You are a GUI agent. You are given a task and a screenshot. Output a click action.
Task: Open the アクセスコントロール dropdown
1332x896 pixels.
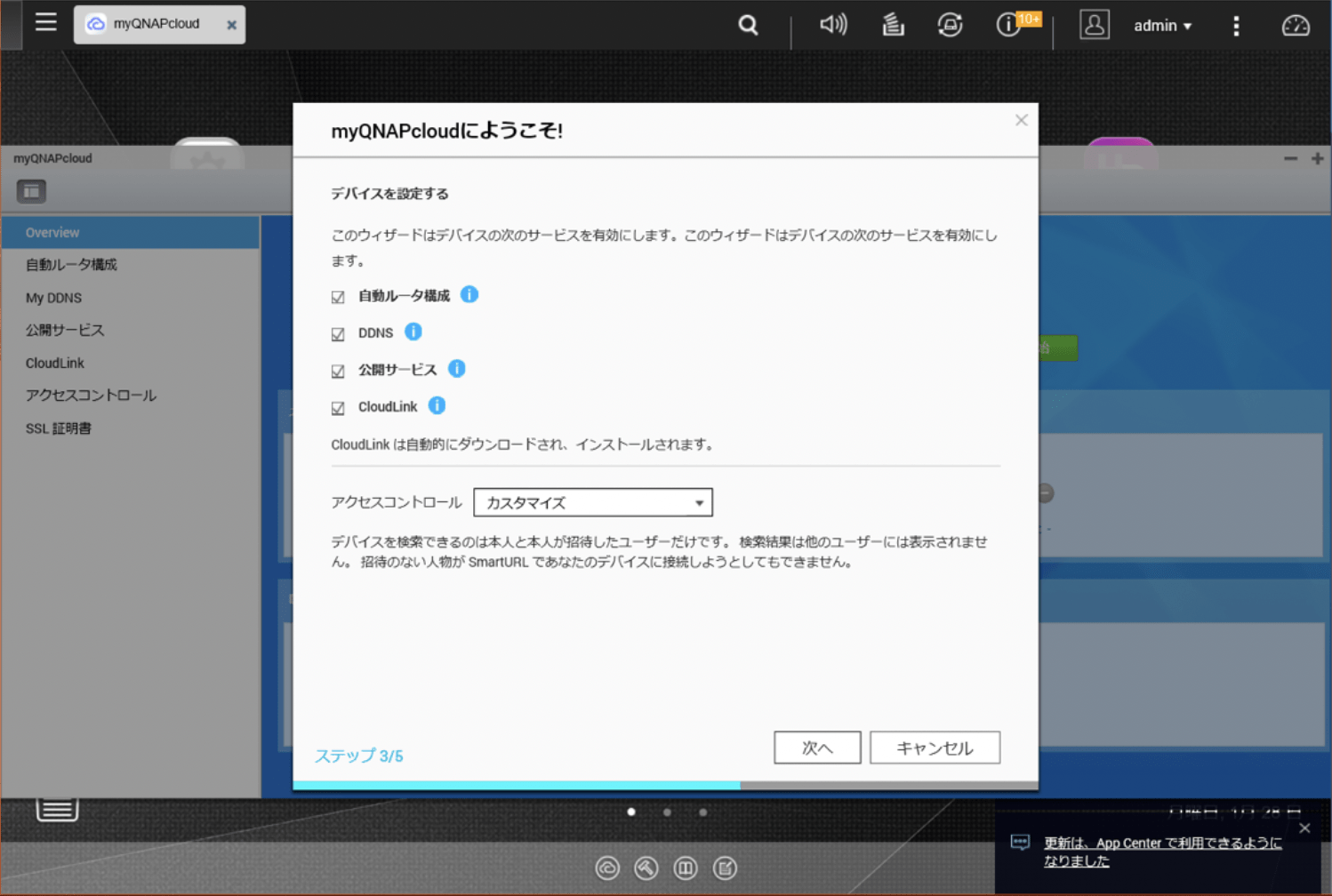pyautogui.click(x=592, y=502)
